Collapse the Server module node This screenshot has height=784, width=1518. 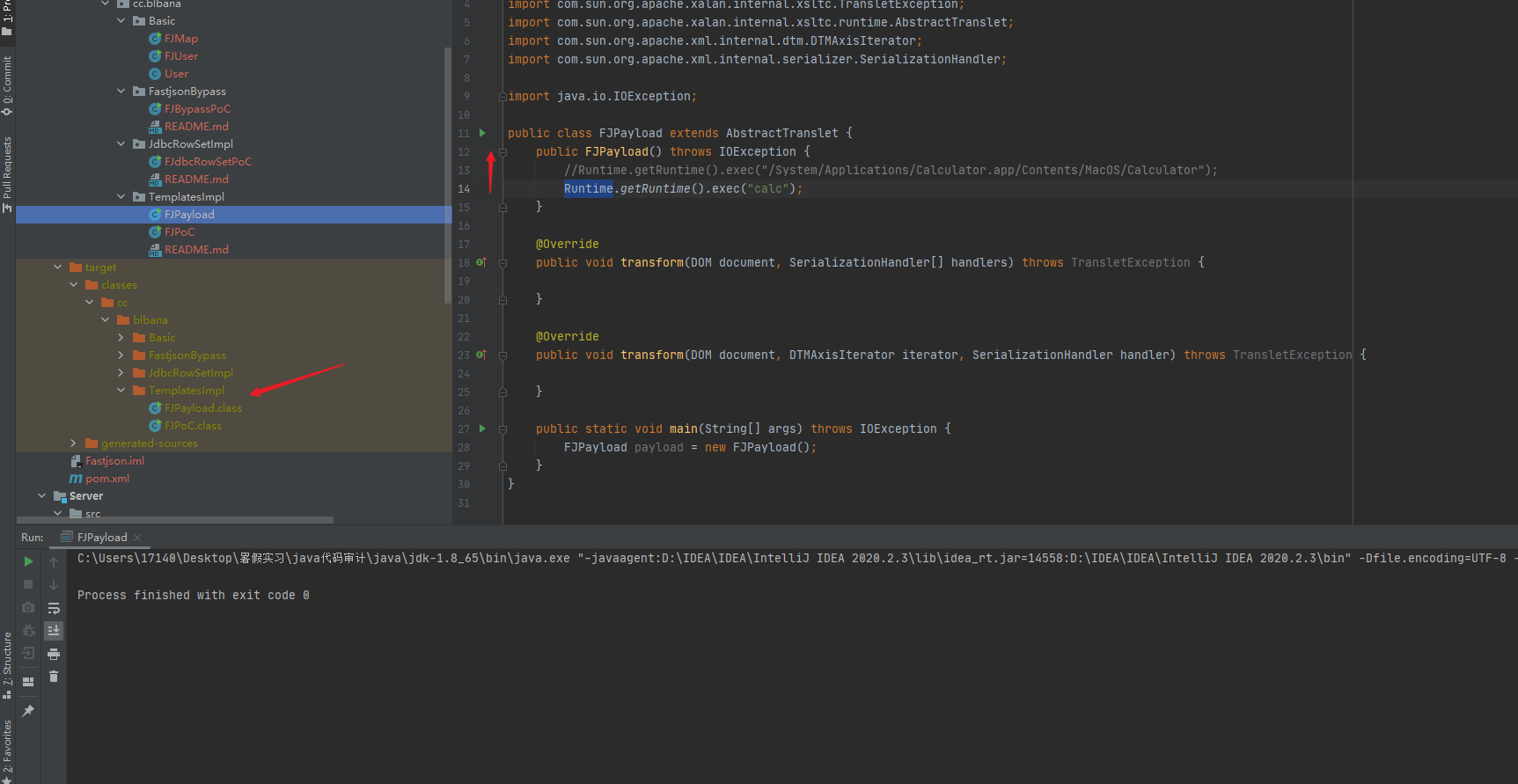coord(42,495)
